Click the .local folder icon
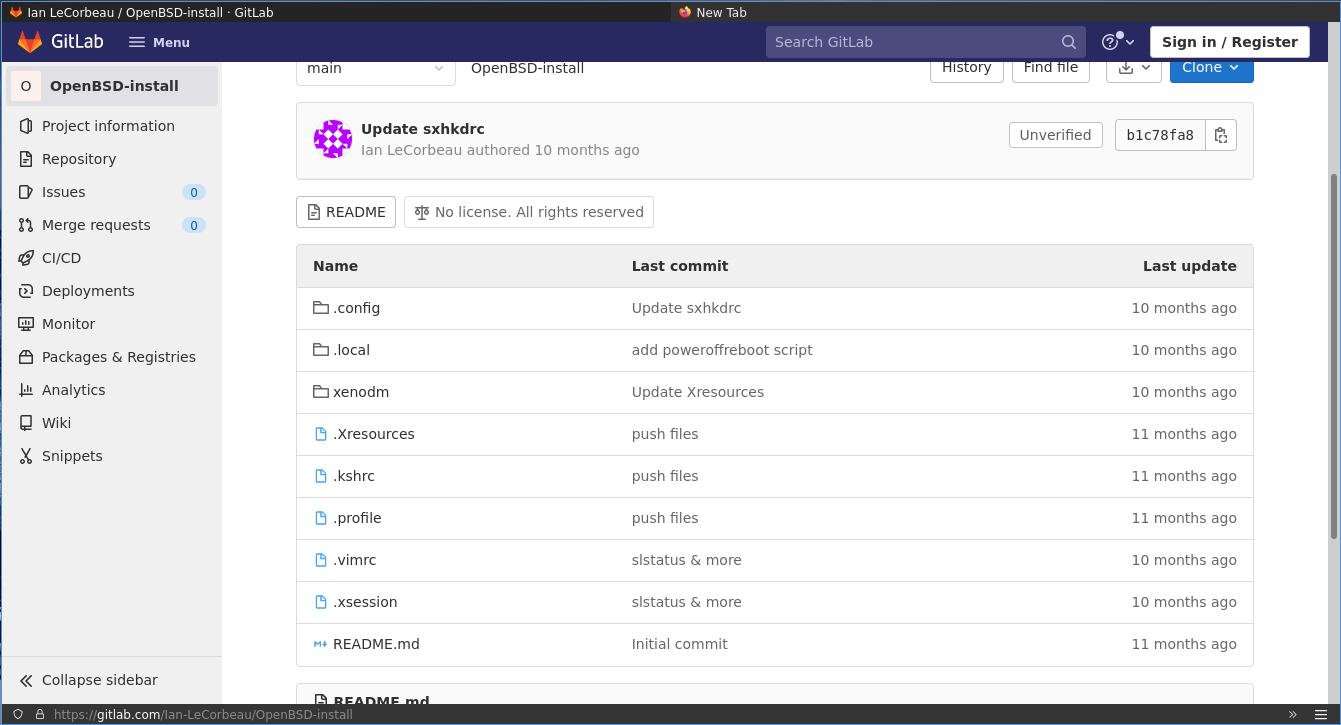Screen dimensions: 1341x725 pyautogui.click(x=321, y=350)
